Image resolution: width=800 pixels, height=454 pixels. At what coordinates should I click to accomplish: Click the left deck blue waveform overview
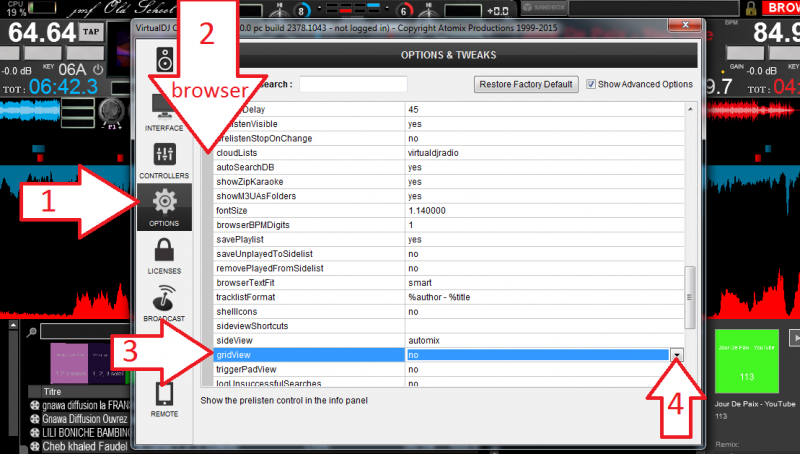30,110
